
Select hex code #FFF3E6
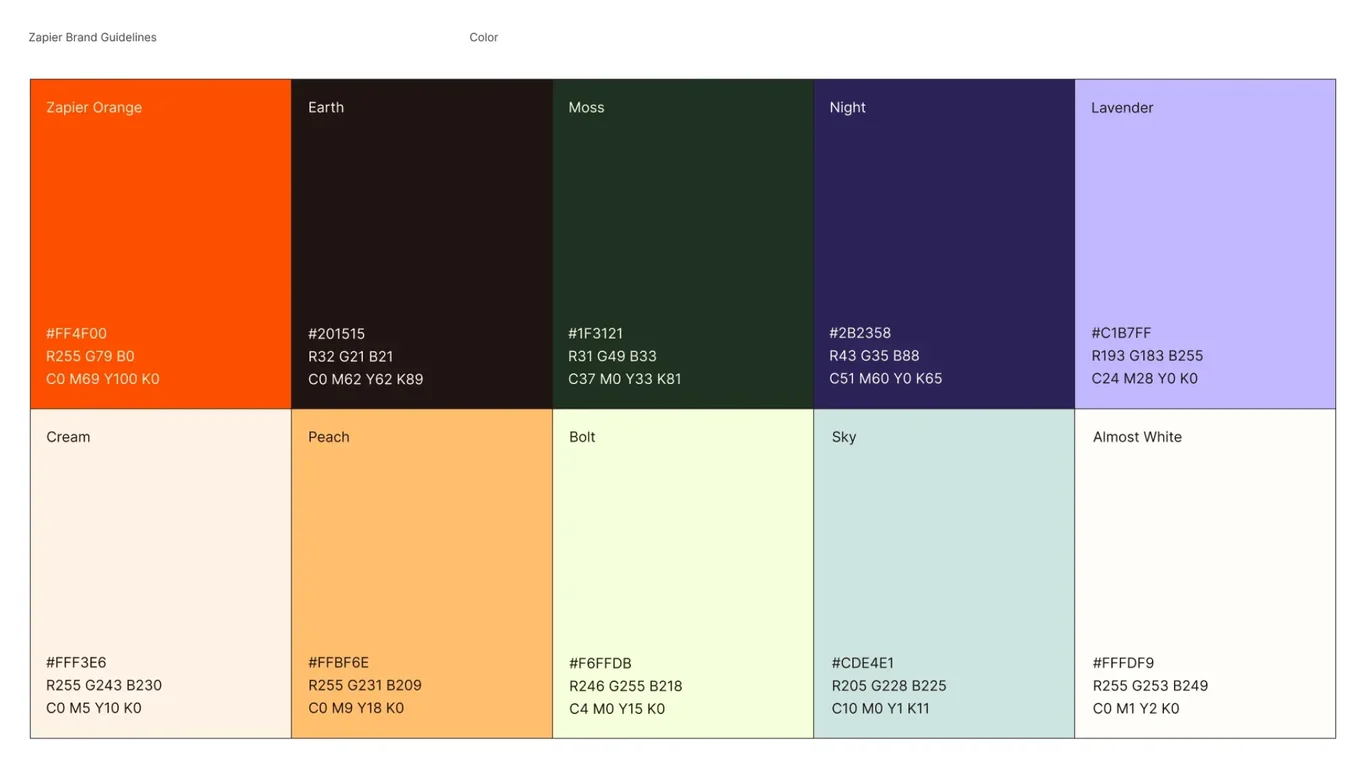[76, 662]
